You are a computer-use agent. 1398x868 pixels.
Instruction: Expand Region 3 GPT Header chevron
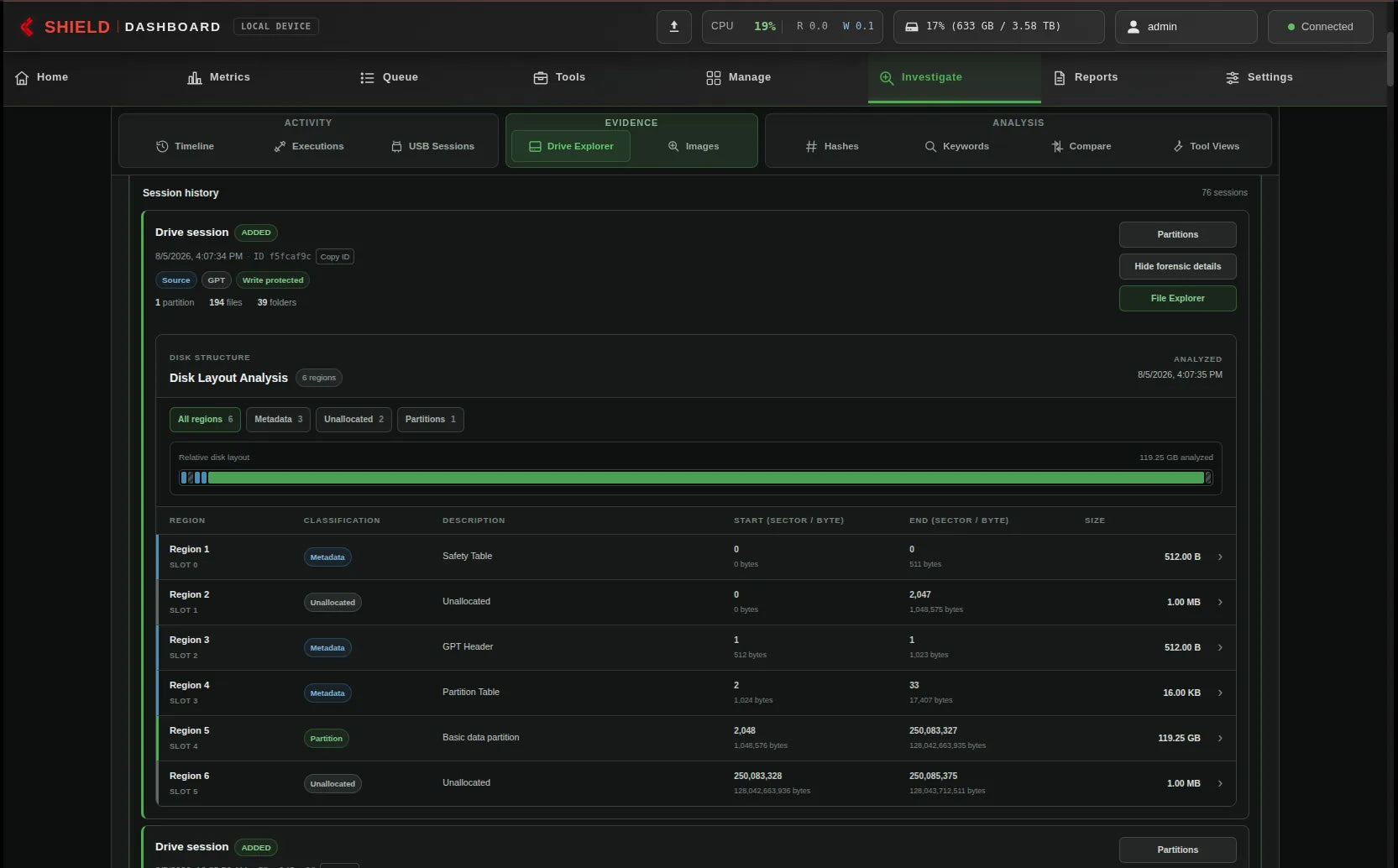[1220, 647]
